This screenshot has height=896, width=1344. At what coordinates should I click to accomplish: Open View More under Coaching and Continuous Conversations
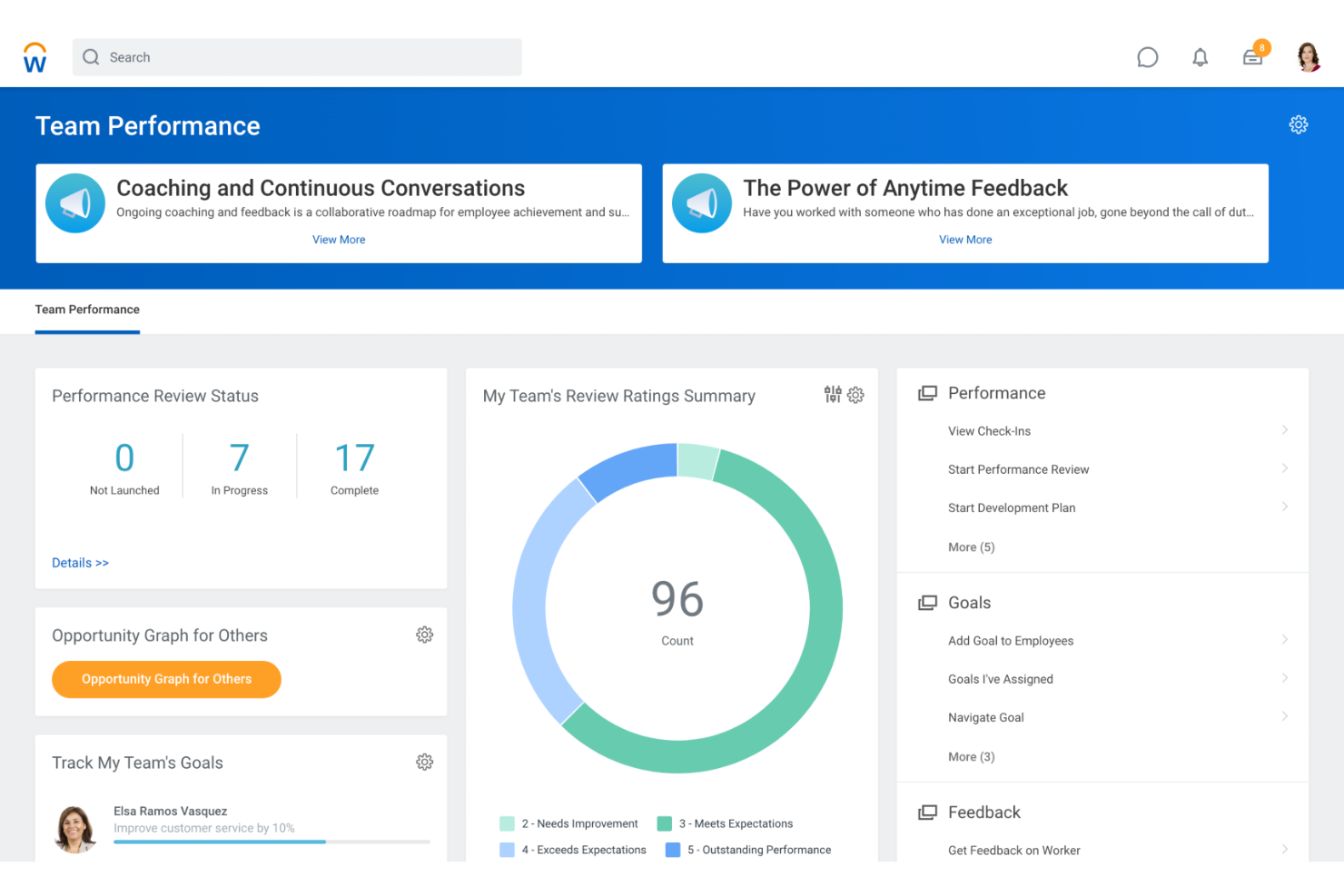[x=339, y=240]
